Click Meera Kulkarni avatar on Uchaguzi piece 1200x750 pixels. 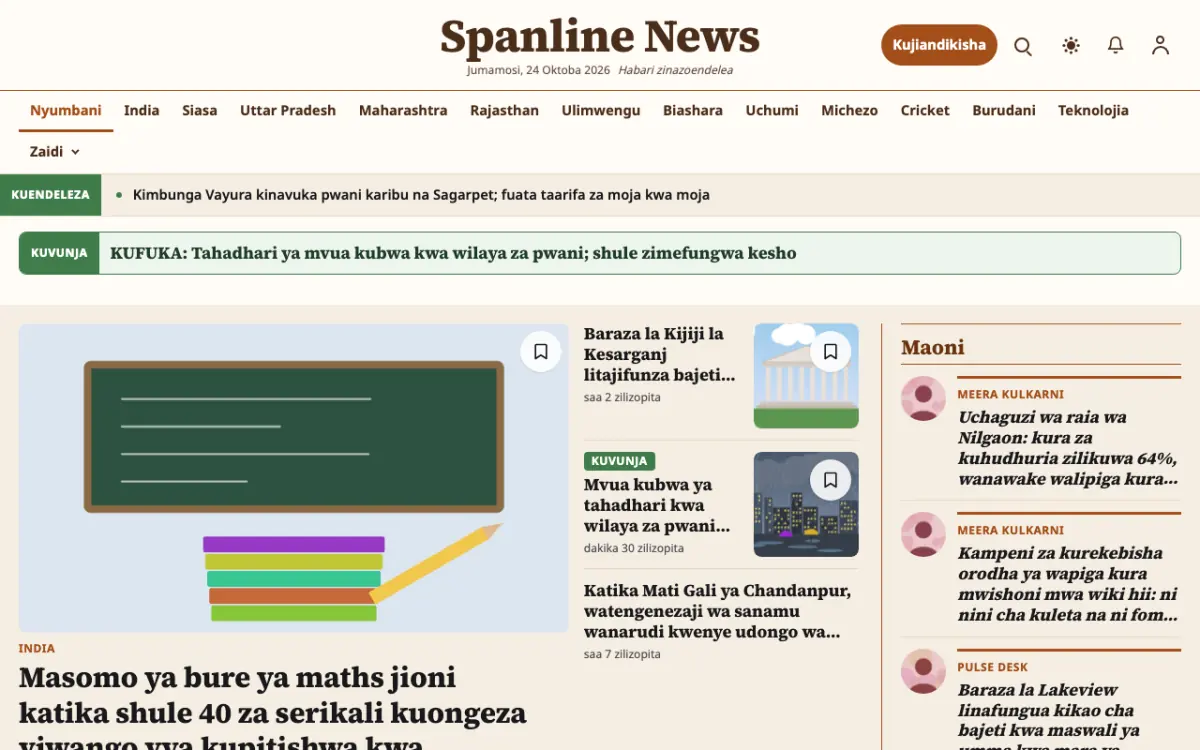tap(923, 399)
